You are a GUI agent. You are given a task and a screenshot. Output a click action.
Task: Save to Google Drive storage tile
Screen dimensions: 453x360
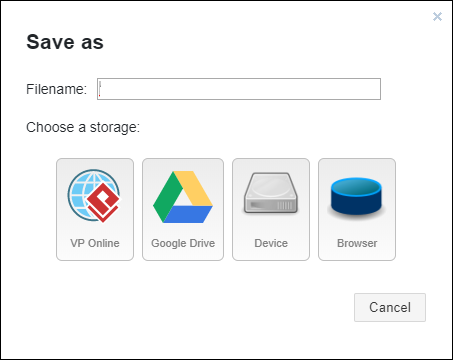[x=183, y=209]
